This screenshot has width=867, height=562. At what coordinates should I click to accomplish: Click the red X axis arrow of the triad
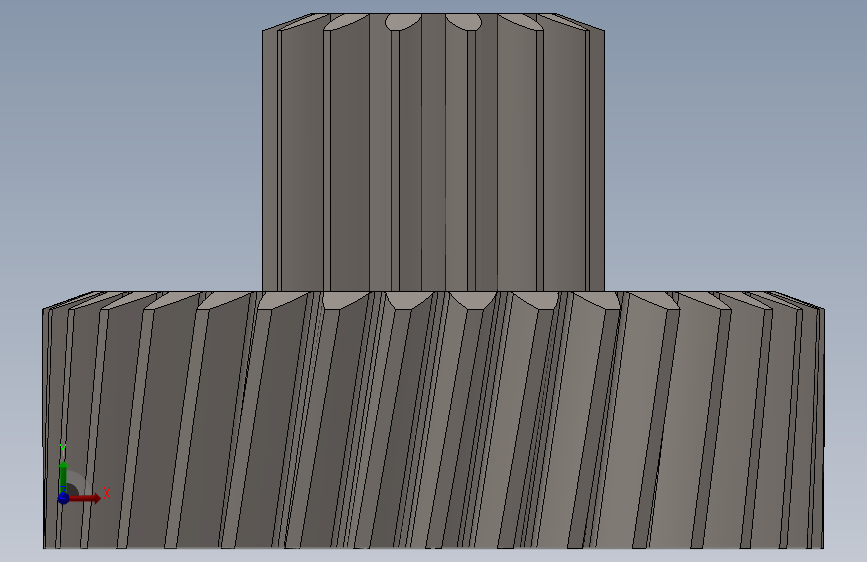point(84,498)
